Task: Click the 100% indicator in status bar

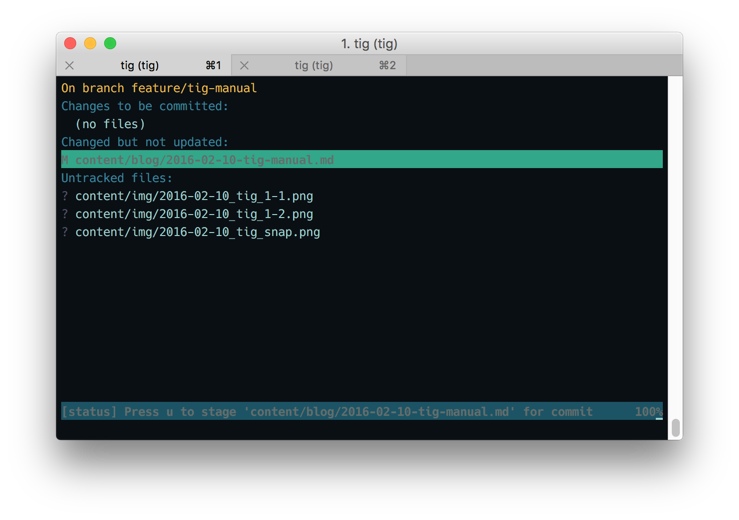Action: coord(648,412)
